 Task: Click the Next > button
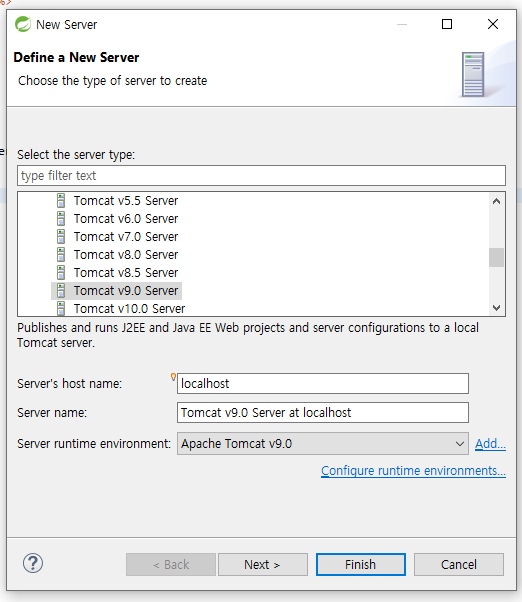click(263, 564)
